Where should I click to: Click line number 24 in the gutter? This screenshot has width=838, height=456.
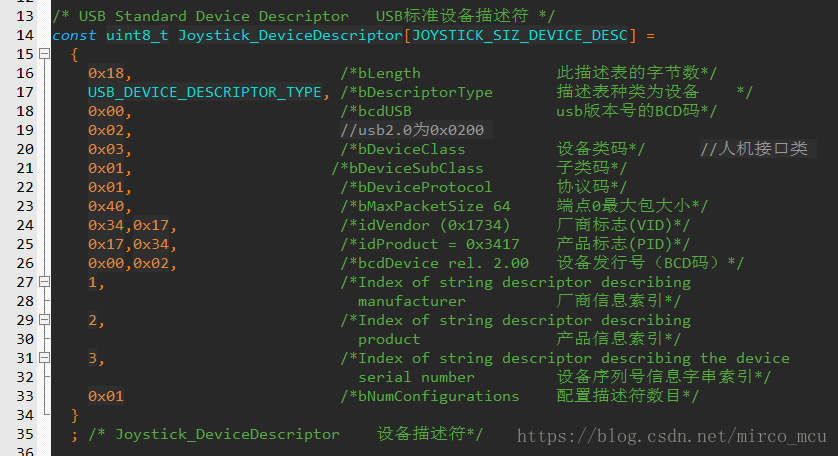[25, 225]
